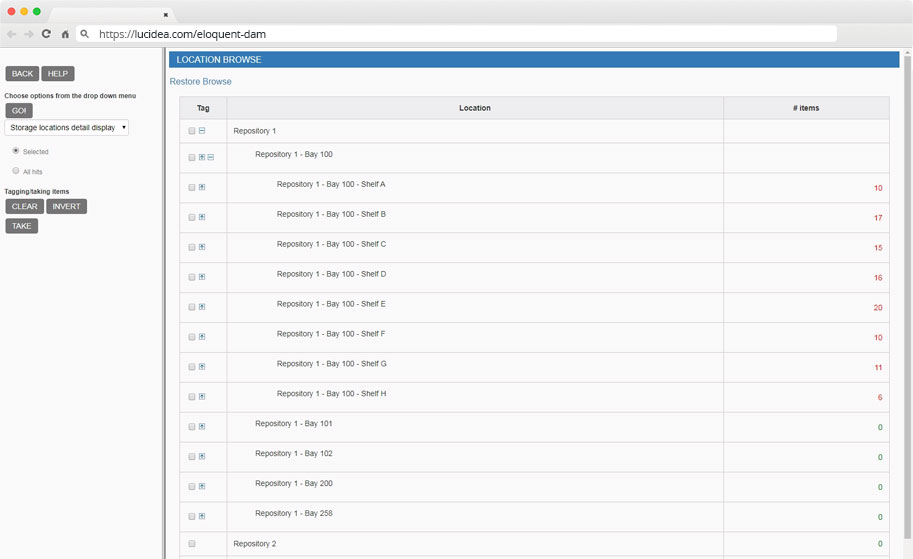This screenshot has width=913, height=559.
Task: Expand Repository 1 - Bay 102
Action: click(x=202, y=456)
